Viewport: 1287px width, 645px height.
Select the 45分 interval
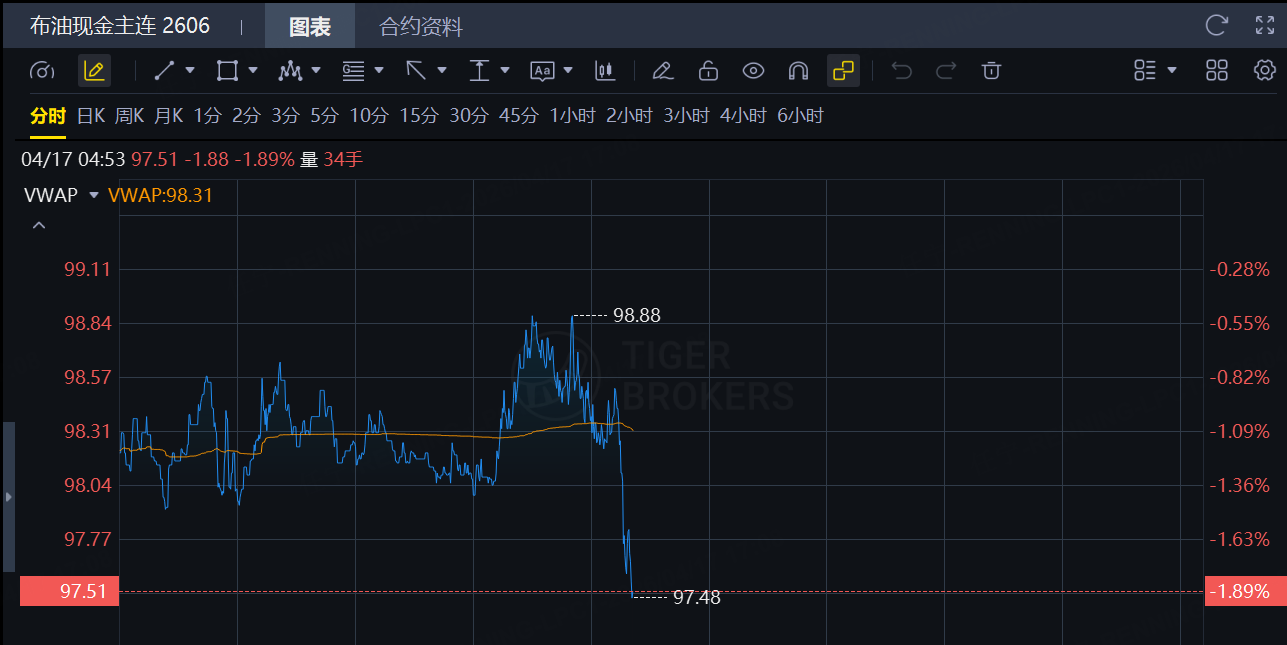click(518, 116)
